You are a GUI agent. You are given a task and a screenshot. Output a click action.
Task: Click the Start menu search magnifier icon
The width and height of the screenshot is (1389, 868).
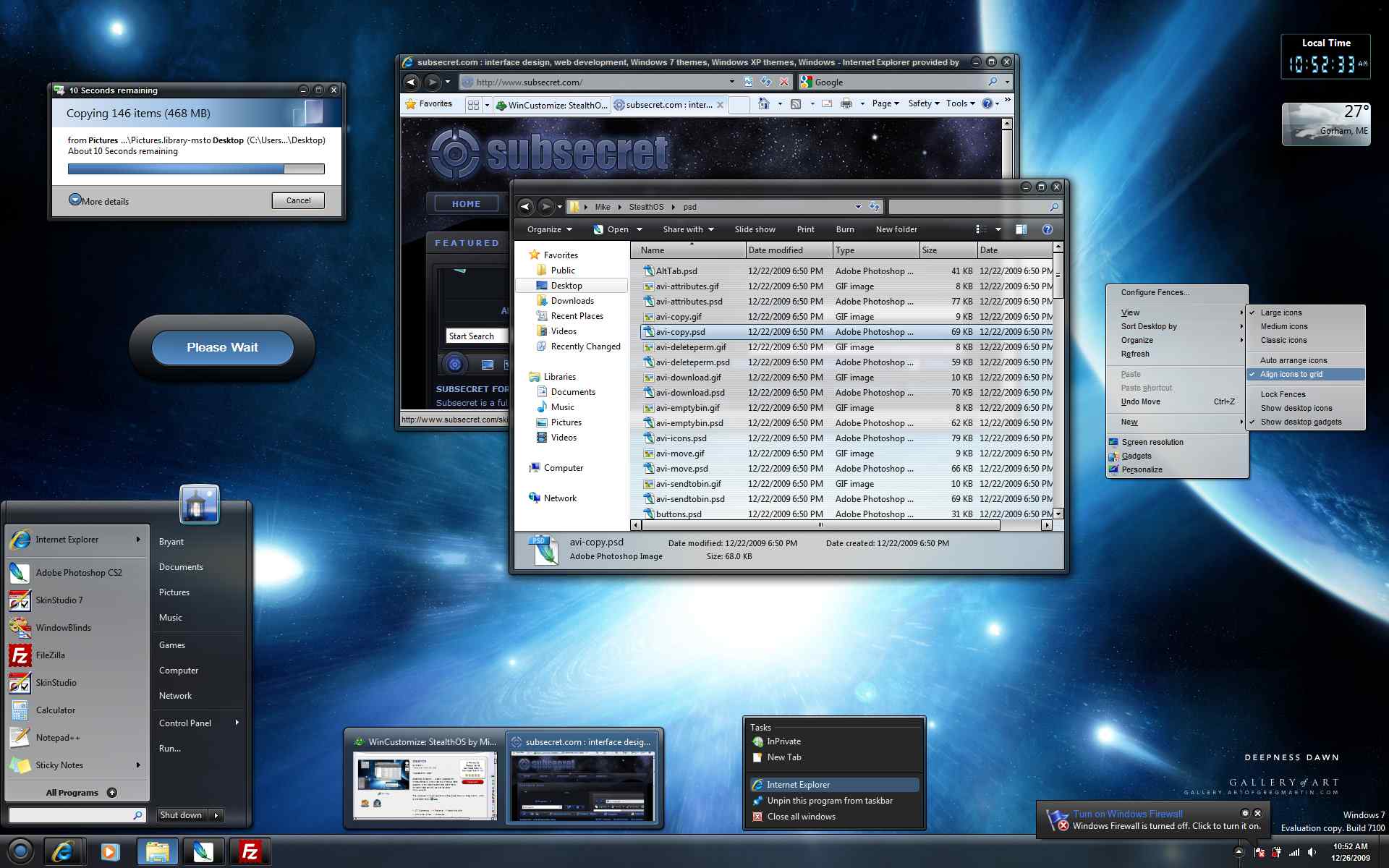(137, 815)
